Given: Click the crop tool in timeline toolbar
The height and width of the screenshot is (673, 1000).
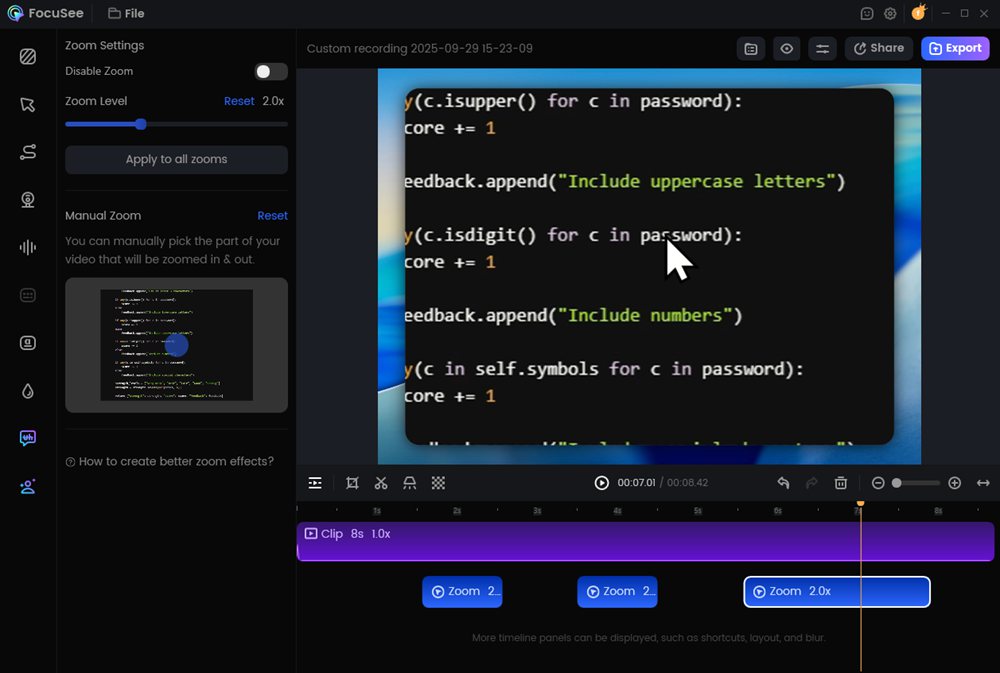Looking at the screenshot, I should coord(352,483).
